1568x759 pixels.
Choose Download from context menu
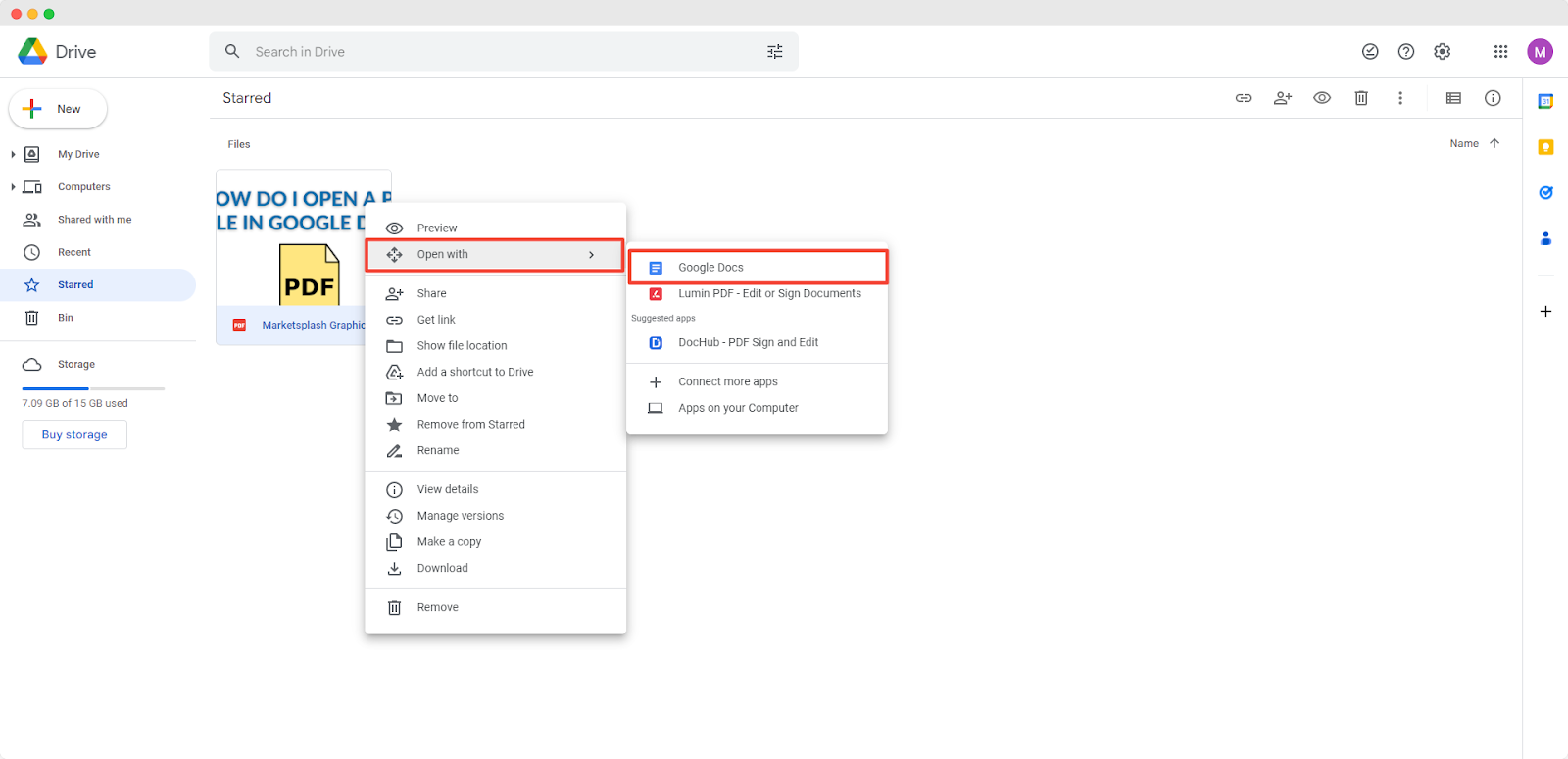(495, 568)
